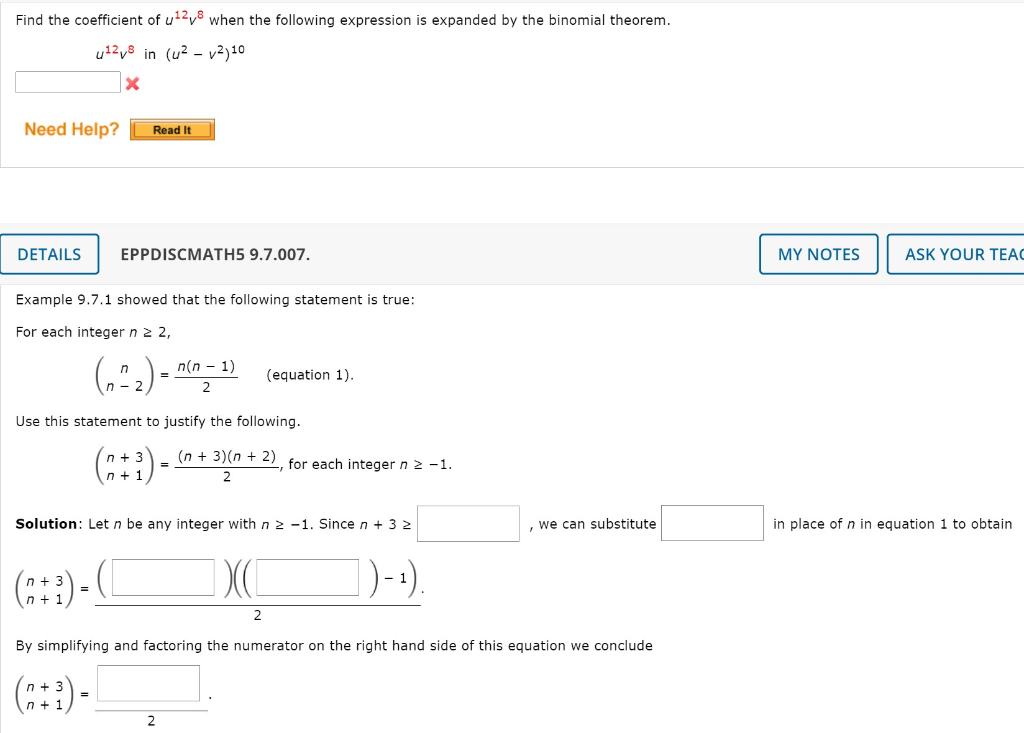Click the final simplified answer box
1024x733 pixels.
[148, 682]
